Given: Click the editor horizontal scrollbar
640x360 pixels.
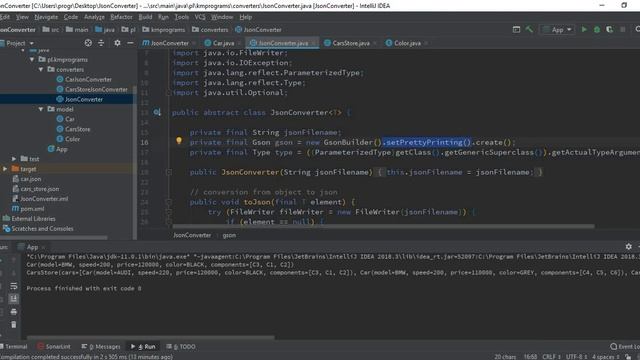Looking at the screenshot, I should tap(384, 226).
